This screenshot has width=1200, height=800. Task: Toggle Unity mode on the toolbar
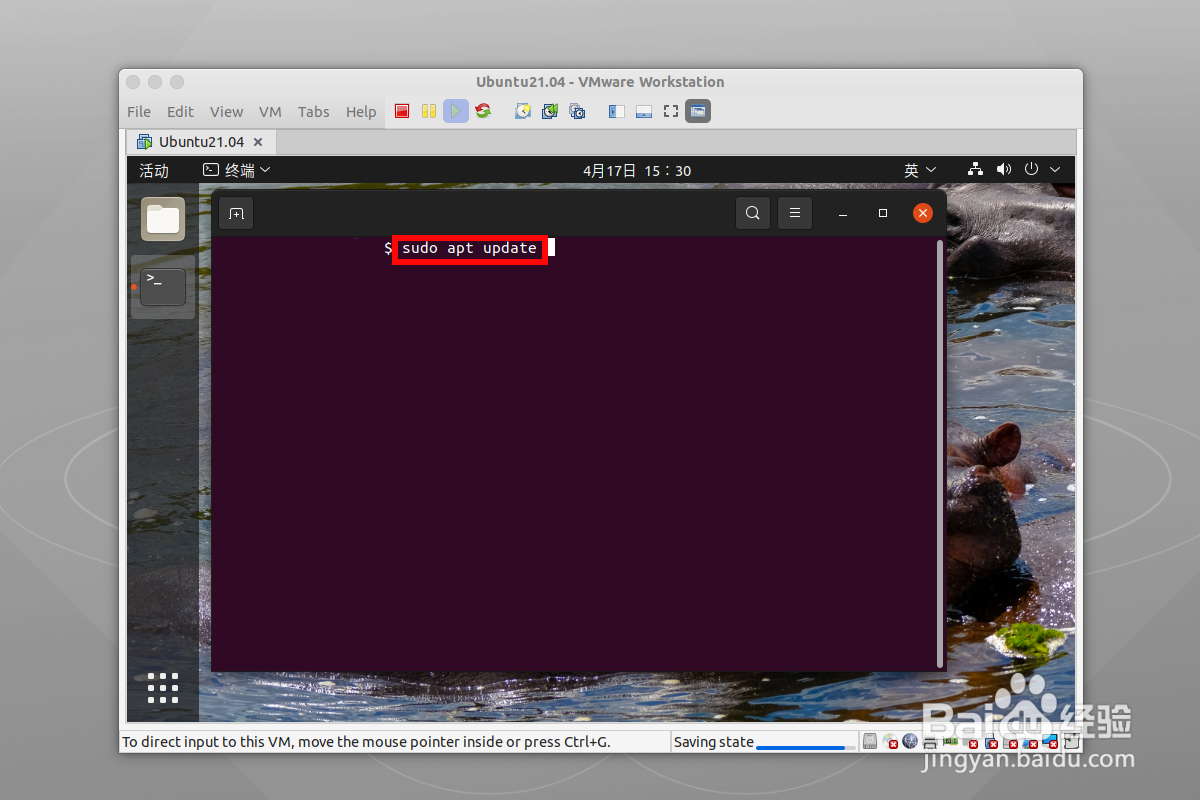point(697,111)
